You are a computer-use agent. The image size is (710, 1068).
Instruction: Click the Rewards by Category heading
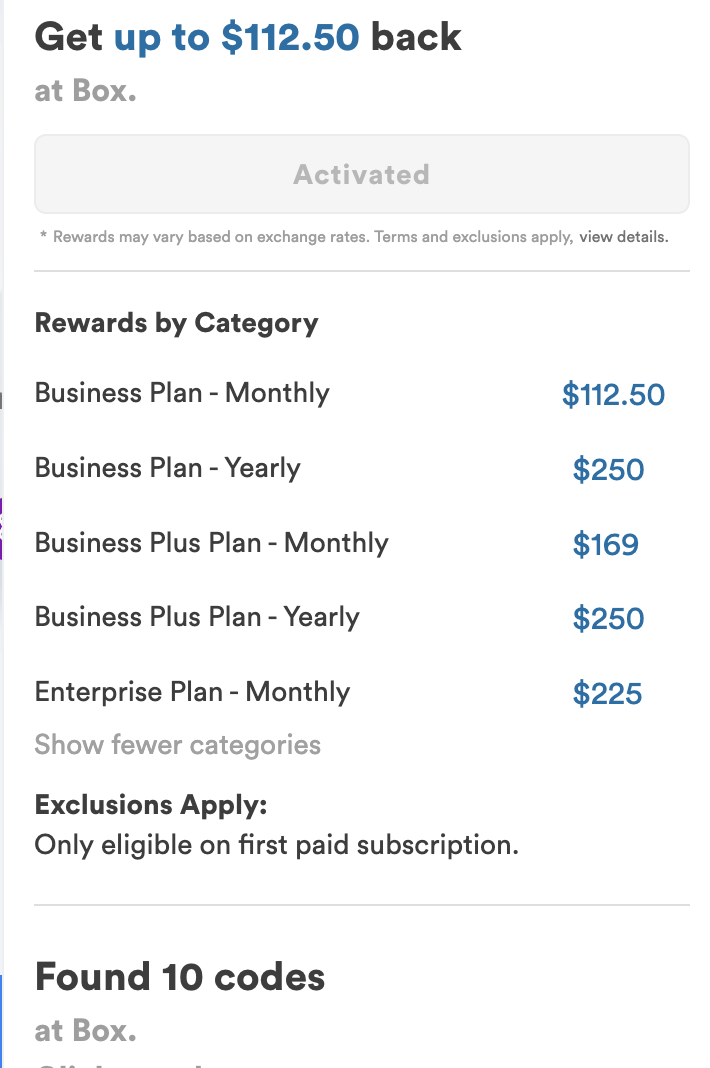click(176, 323)
